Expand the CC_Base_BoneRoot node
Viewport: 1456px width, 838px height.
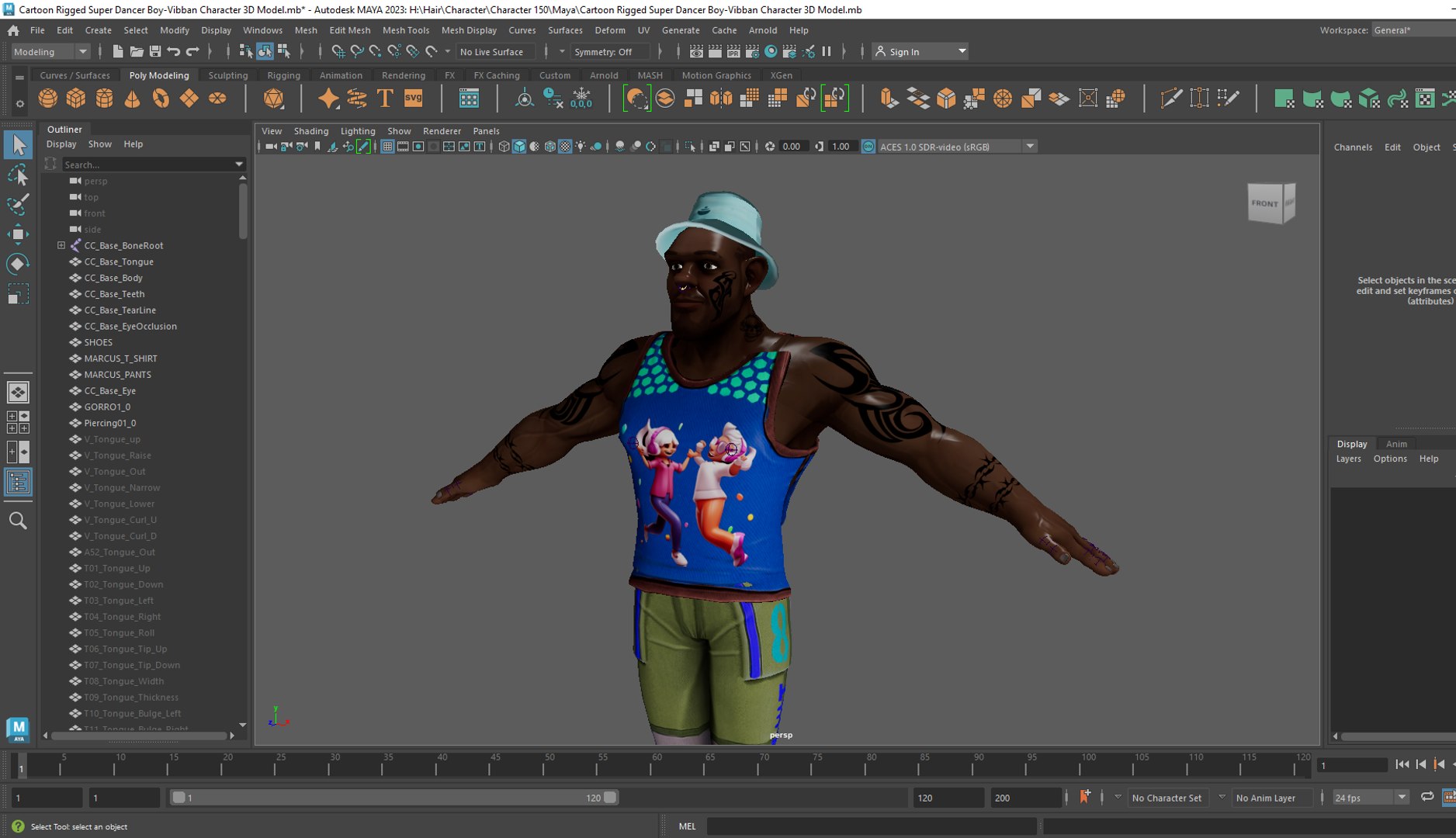point(61,245)
